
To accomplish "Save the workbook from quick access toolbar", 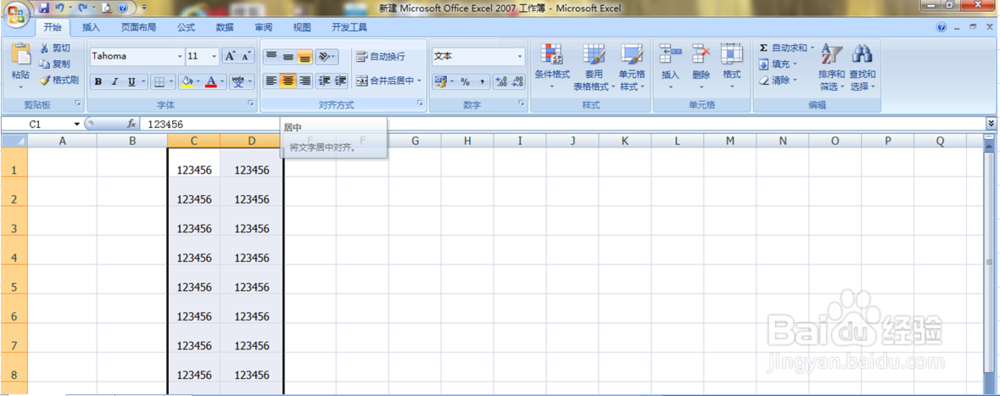I will tap(44, 8).
